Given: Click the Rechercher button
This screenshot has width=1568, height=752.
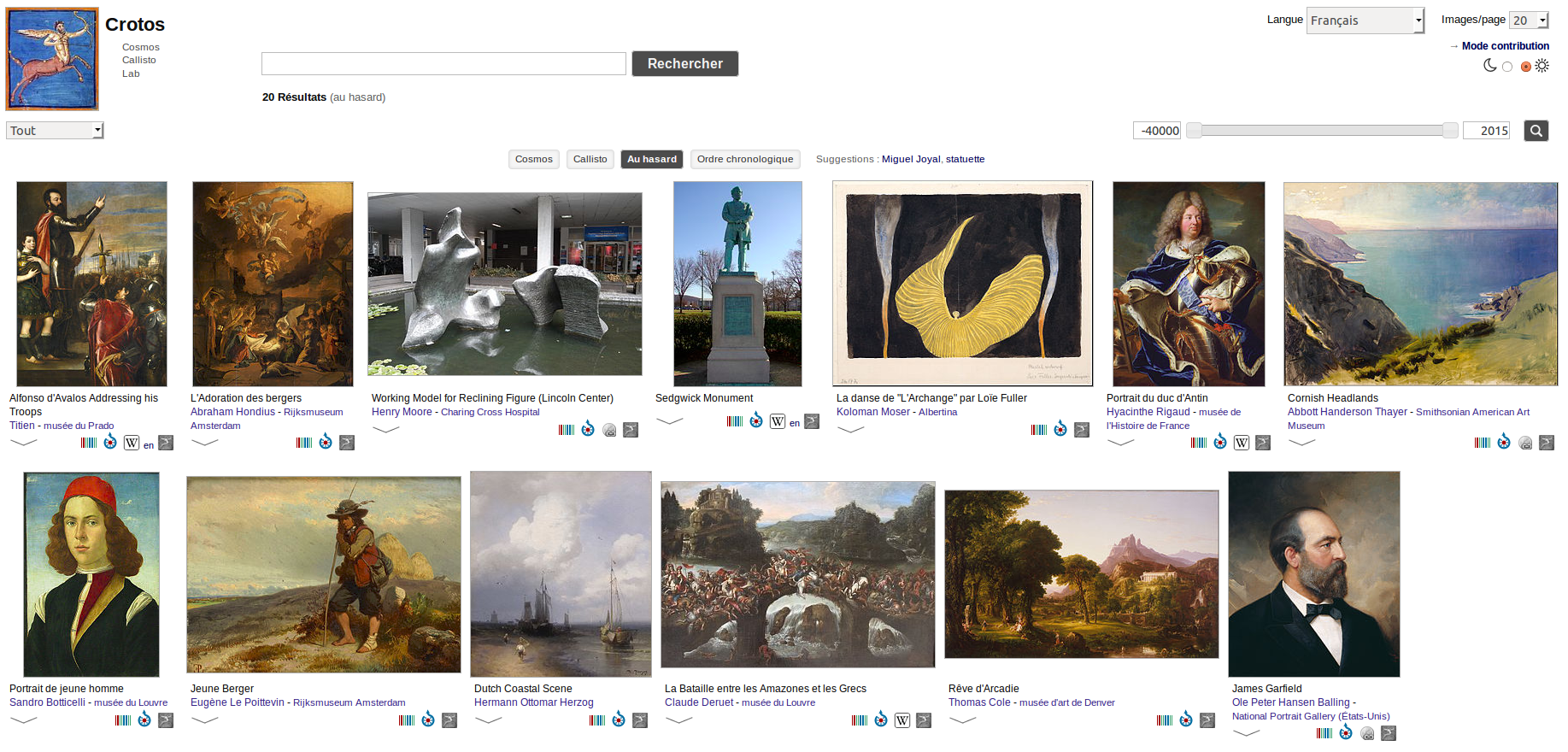Looking at the screenshot, I should pos(685,64).
